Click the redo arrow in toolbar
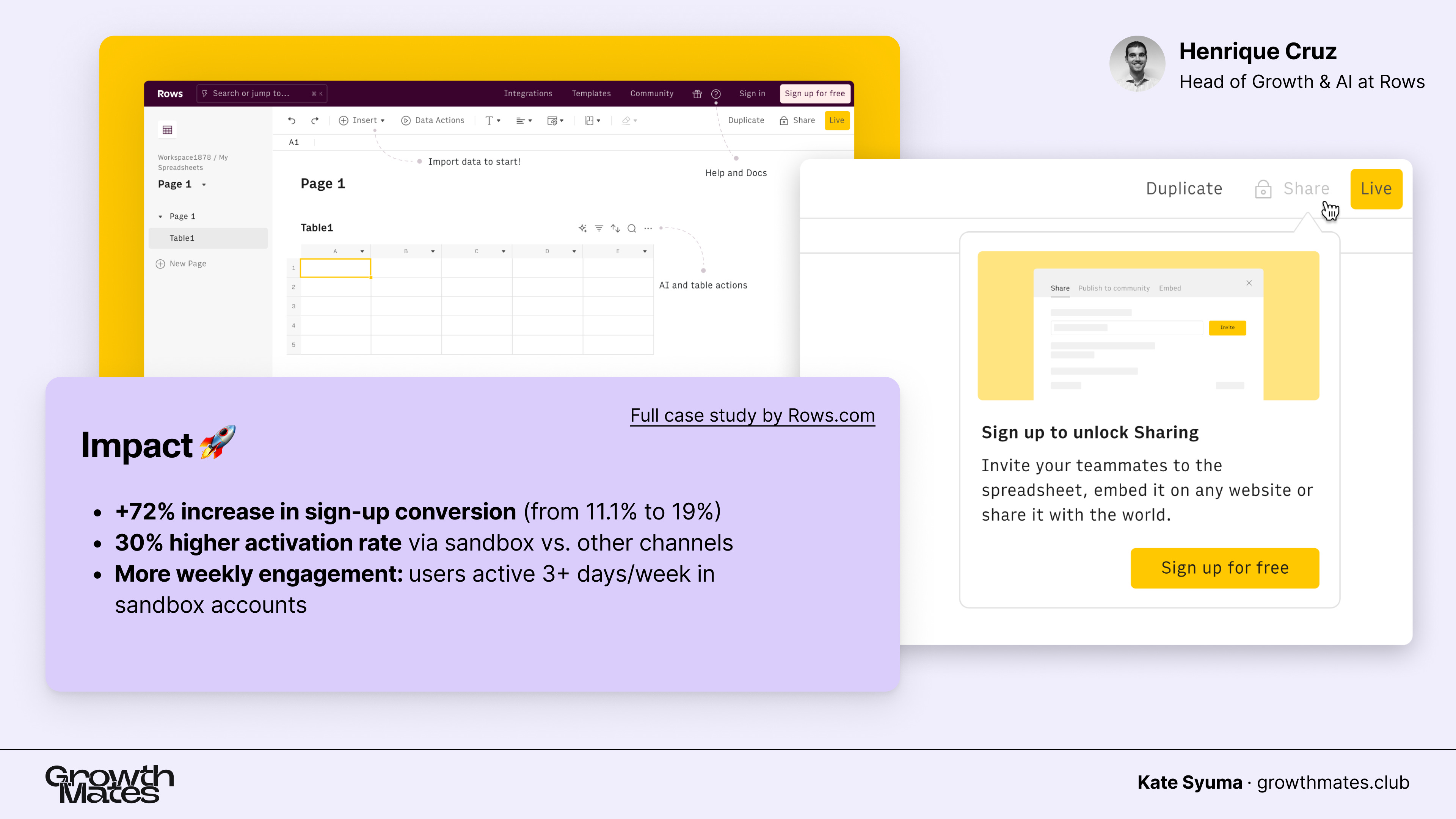 point(315,121)
